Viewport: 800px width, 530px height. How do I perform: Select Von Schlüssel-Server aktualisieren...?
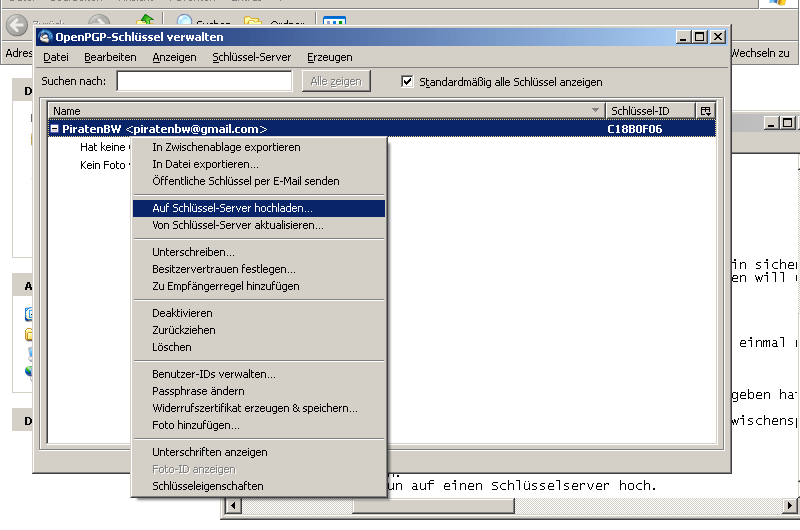pyautogui.click(x=259, y=225)
